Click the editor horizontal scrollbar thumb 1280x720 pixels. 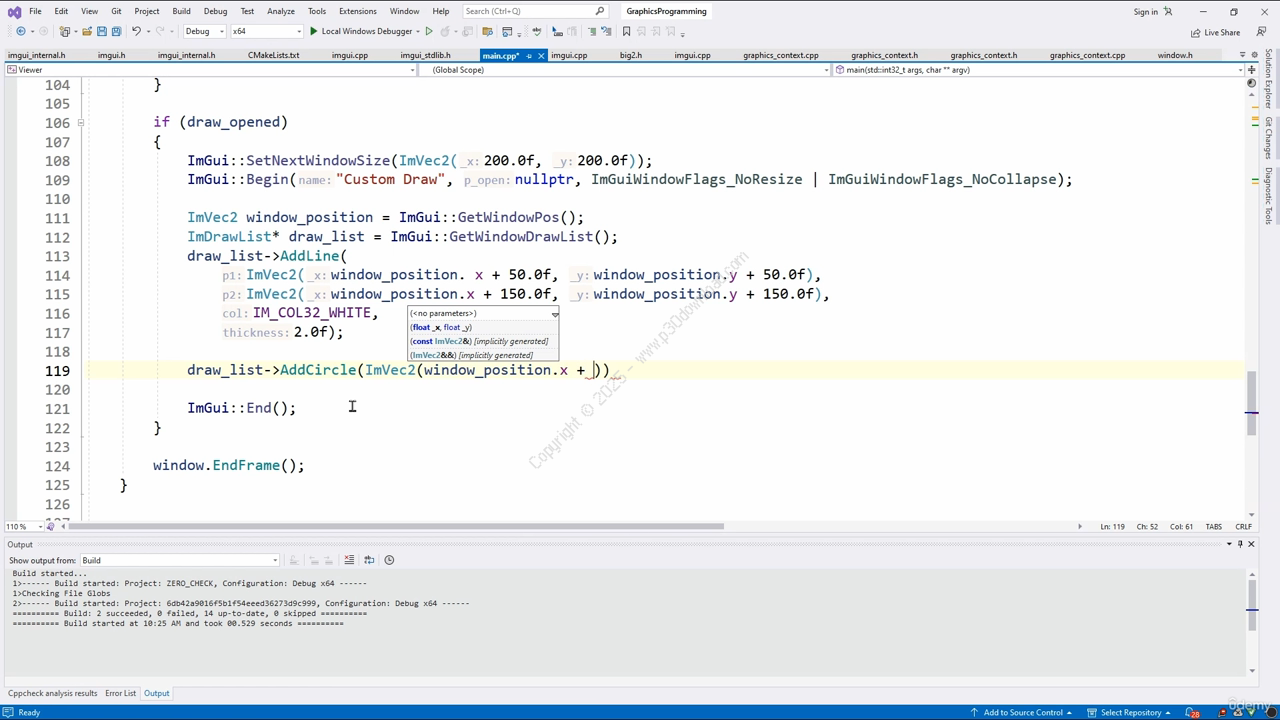398,526
